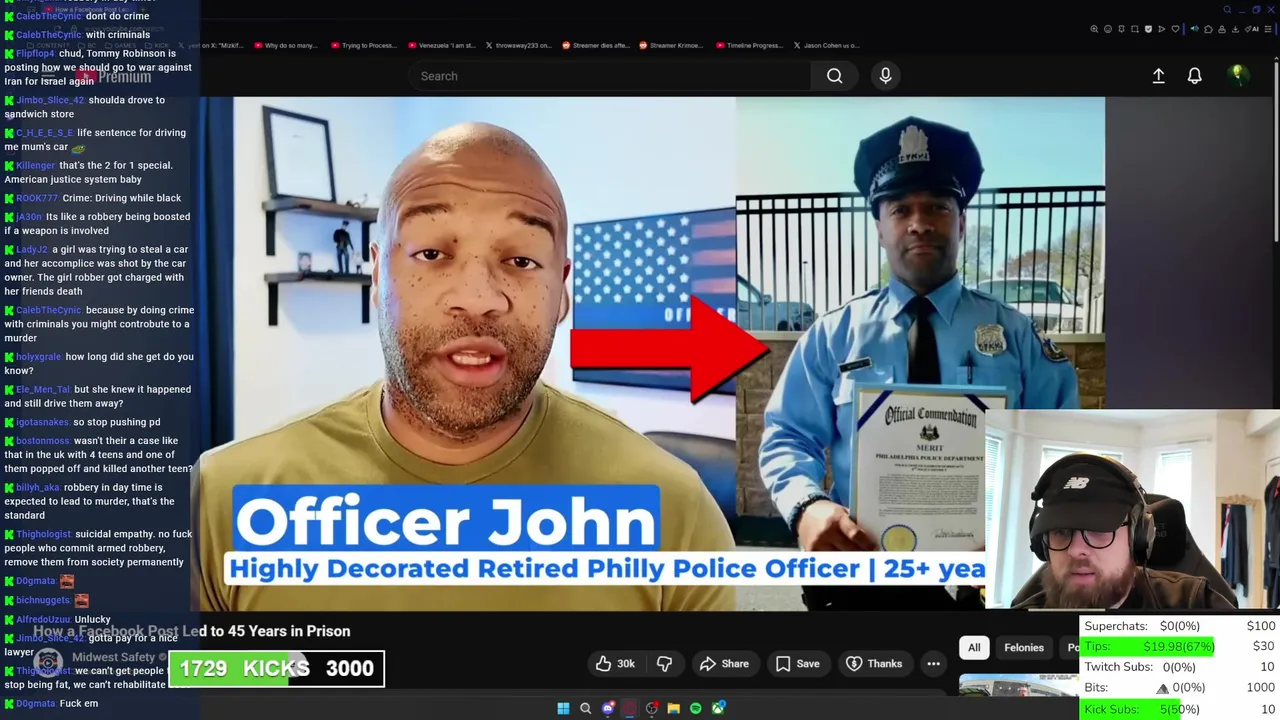The width and height of the screenshot is (1280, 720).
Task: Open more actions three-dot menu
Action: coord(933,664)
